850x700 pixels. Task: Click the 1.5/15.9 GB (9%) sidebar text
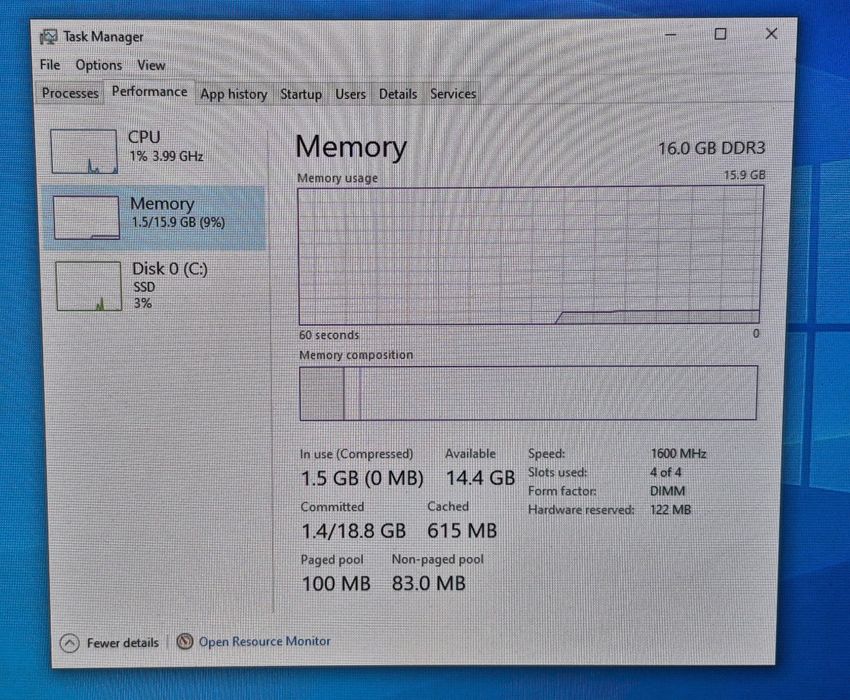(178, 222)
